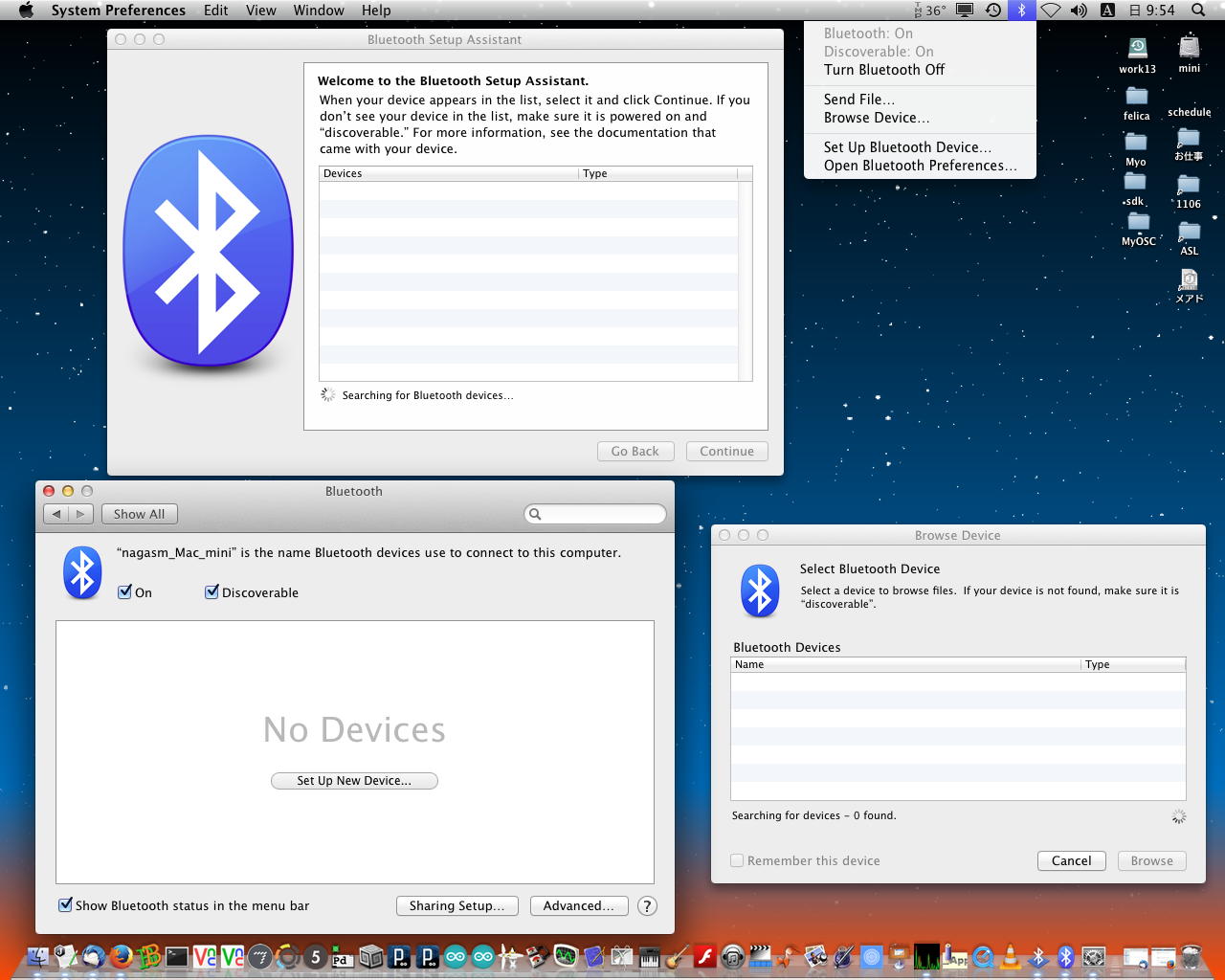This screenshot has height=980, width=1225.
Task: Click Show All in Bluetooth preferences
Action: (139, 514)
